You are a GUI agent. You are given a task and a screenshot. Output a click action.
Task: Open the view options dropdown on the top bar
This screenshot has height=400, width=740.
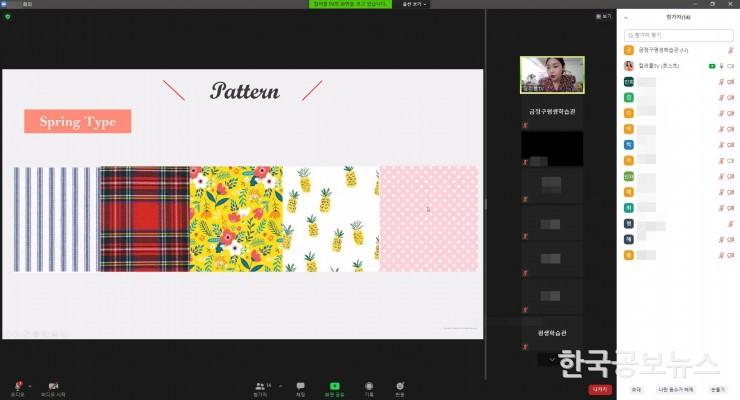tap(414, 4)
